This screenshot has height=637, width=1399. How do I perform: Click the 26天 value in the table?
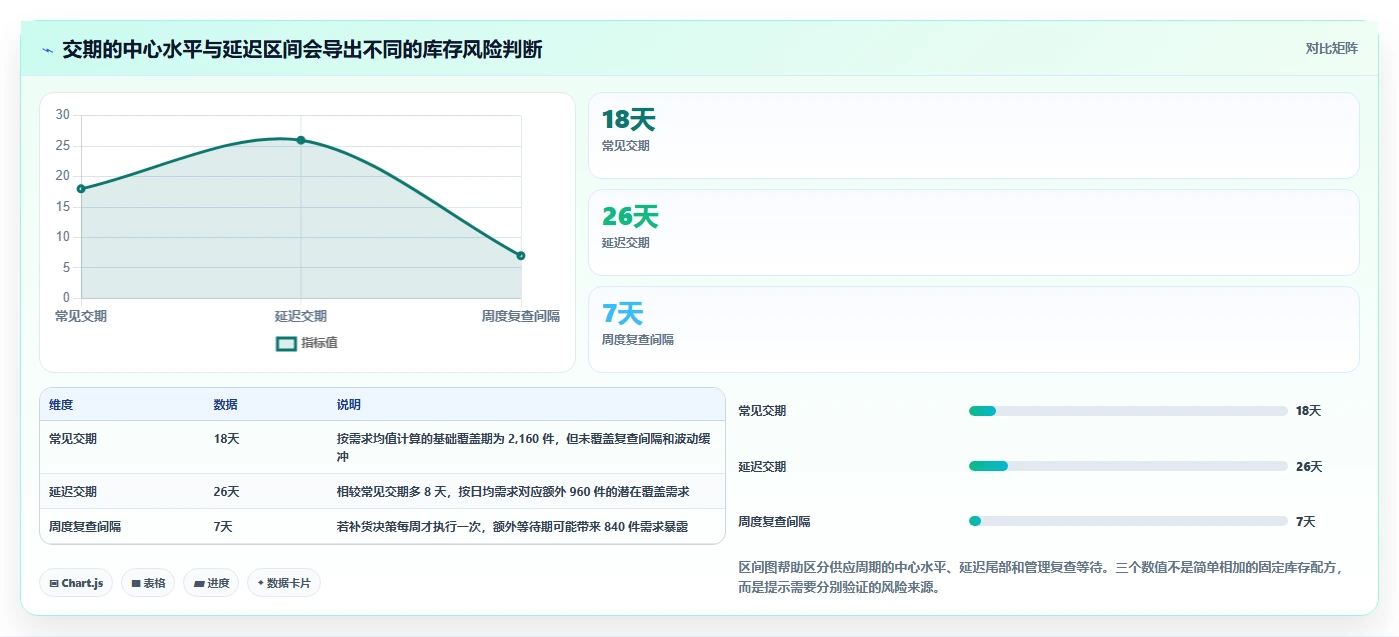click(x=226, y=492)
